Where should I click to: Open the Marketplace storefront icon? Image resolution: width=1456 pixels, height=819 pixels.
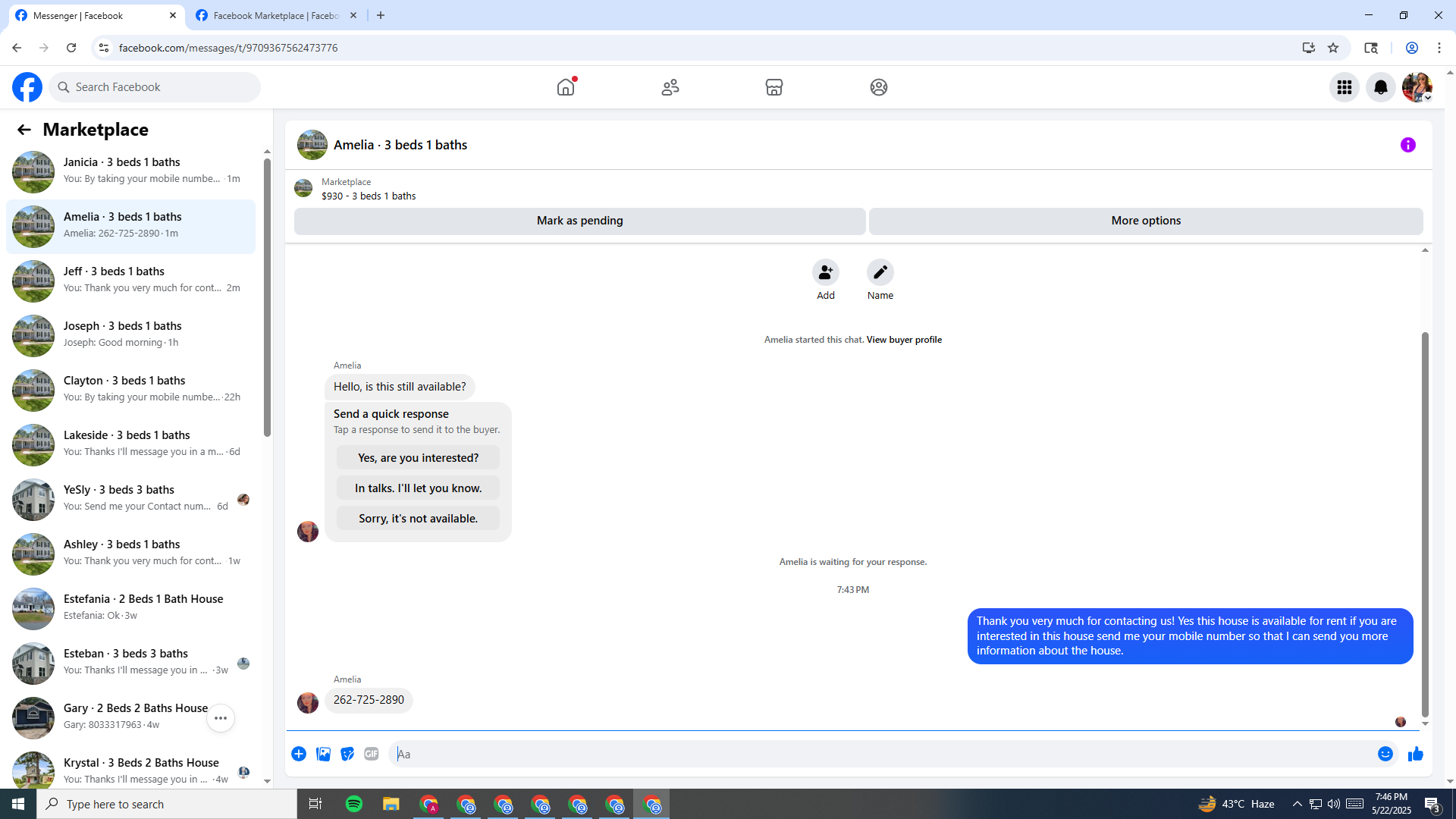pos(774,87)
